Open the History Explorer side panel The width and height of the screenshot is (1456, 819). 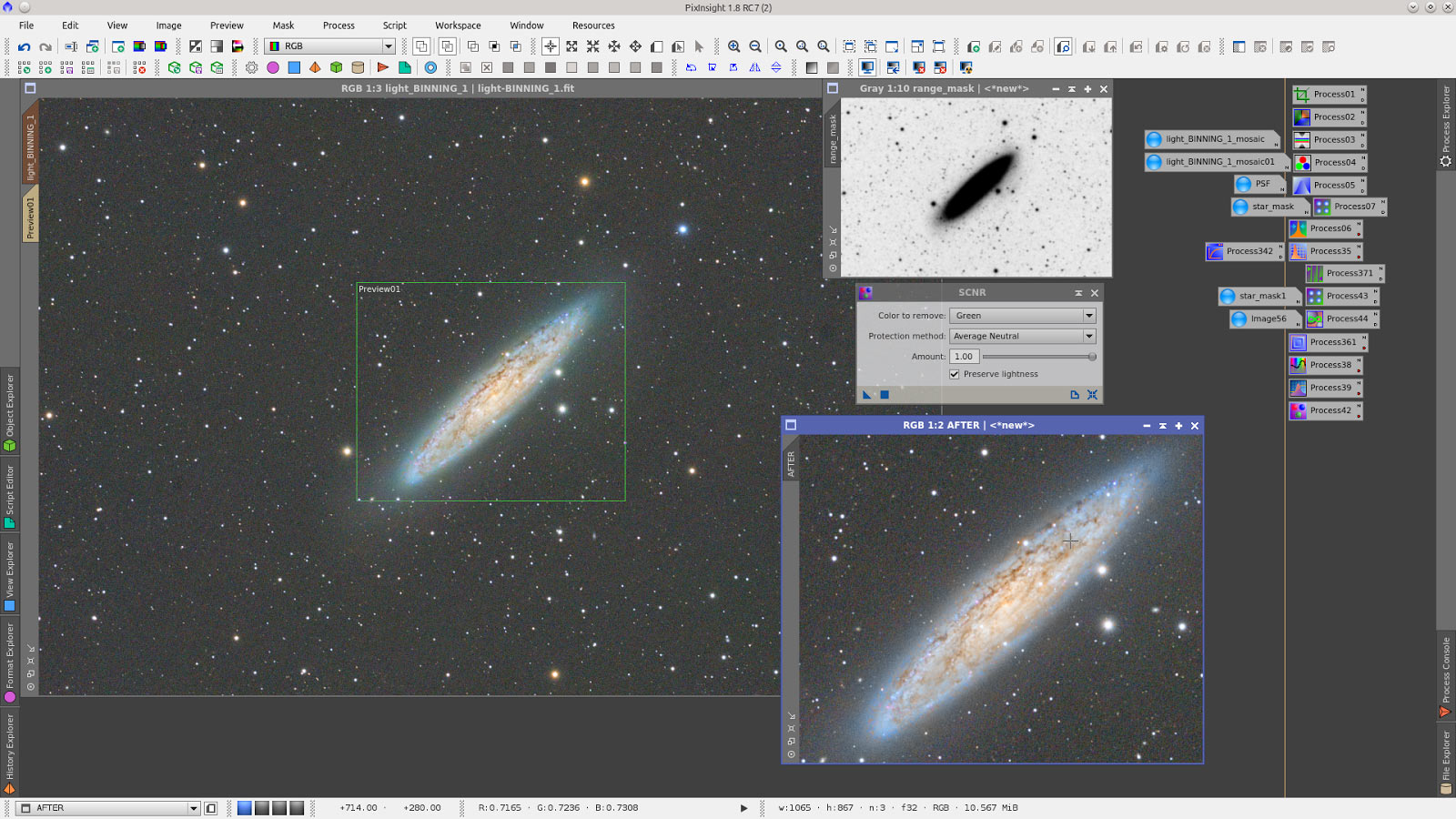(10, 748)
